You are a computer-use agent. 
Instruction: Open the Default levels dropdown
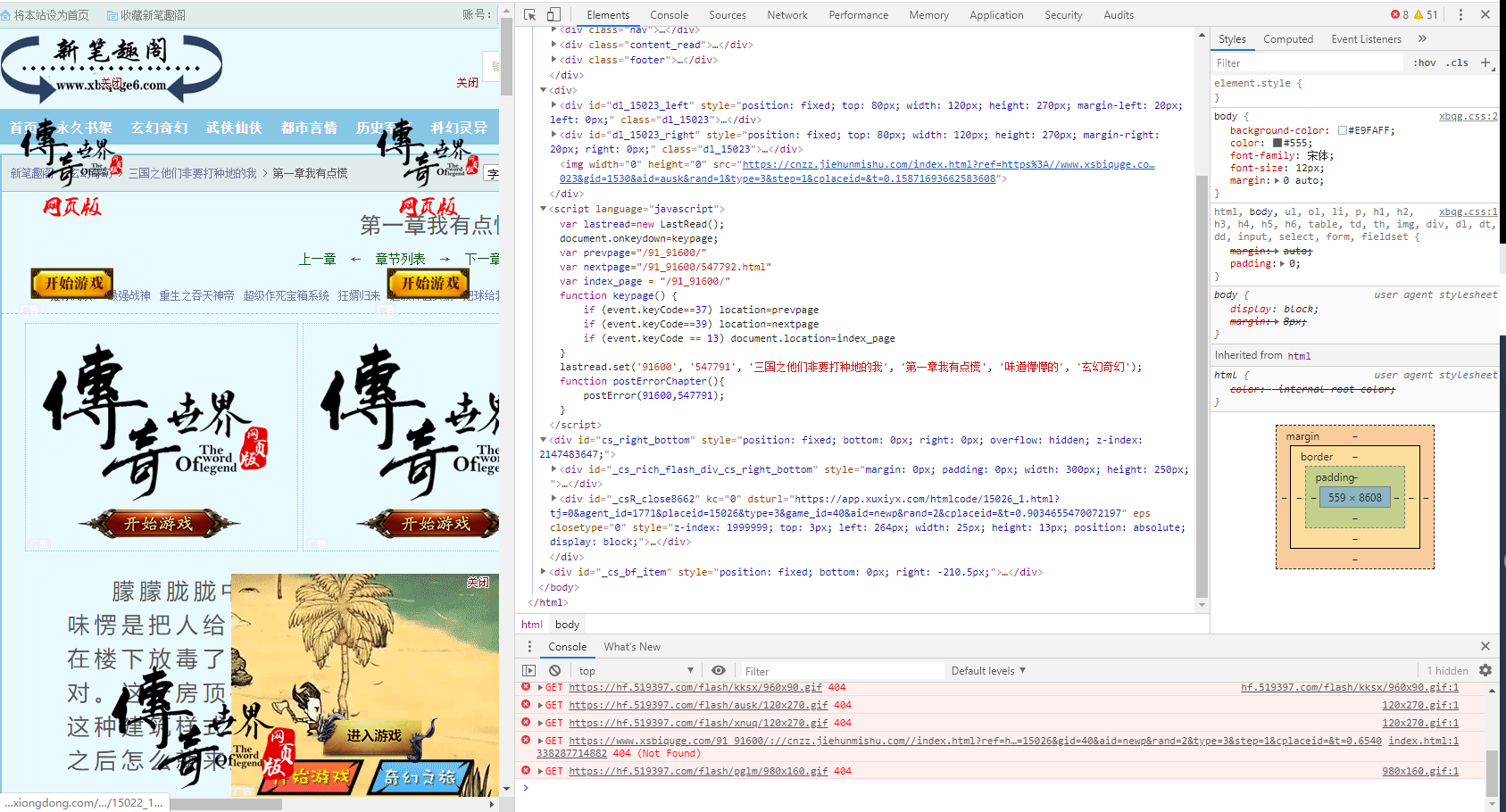pos(988,670)
